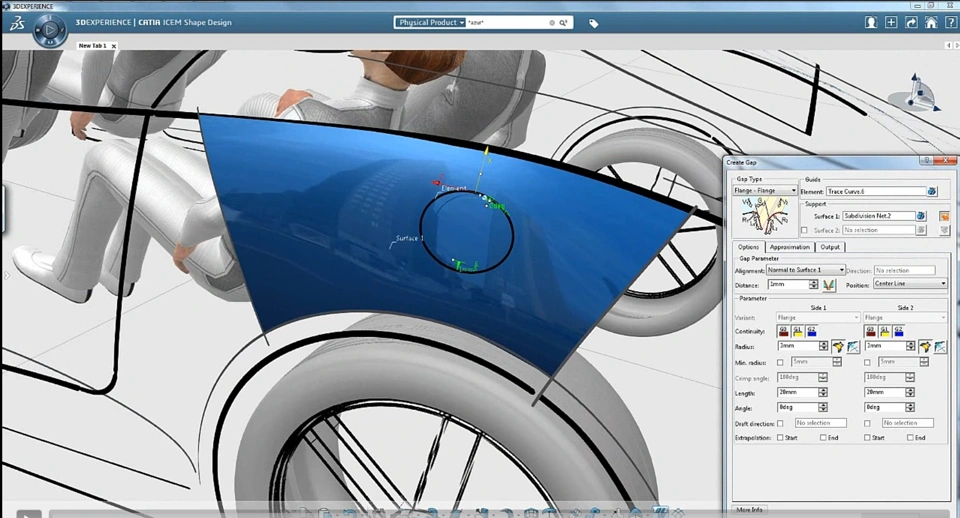Click the Side 1 Angle 0deg field

coord(797,408)
